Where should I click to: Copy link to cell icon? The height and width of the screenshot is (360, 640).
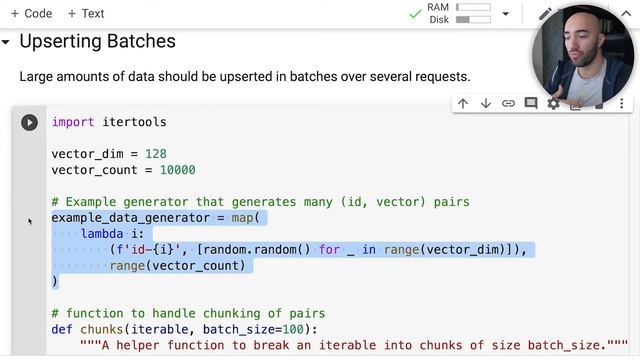pos(508,103)
